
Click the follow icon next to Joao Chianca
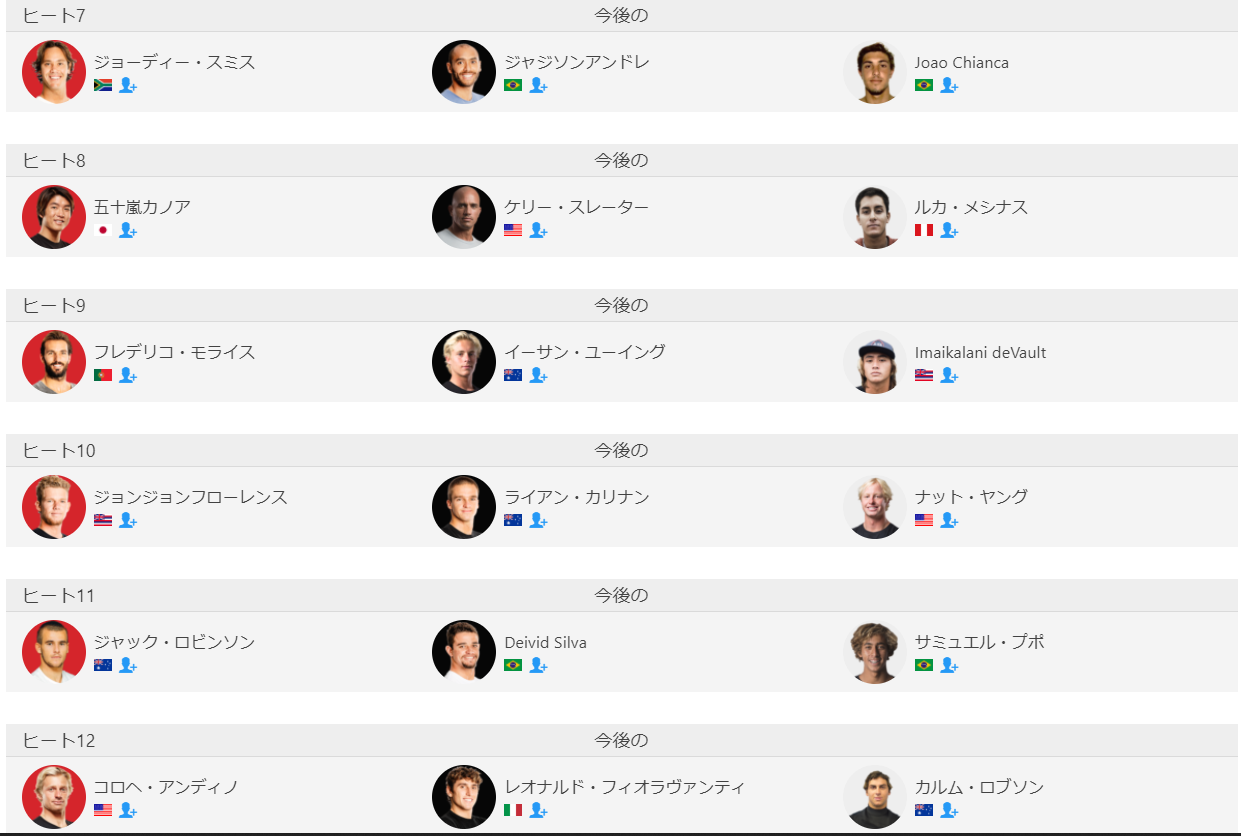pyautogui.click(x=949, y=86)
